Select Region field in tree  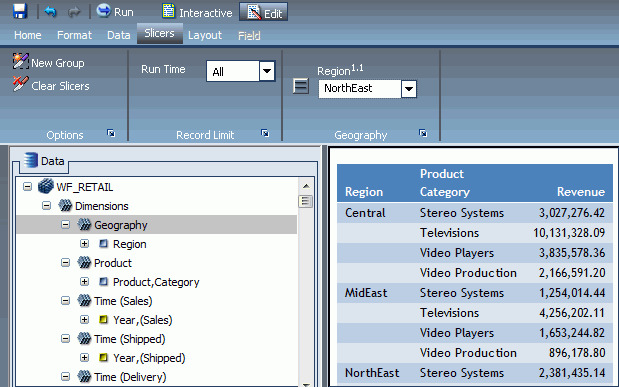pyautogui.click(x=129, y=244)
